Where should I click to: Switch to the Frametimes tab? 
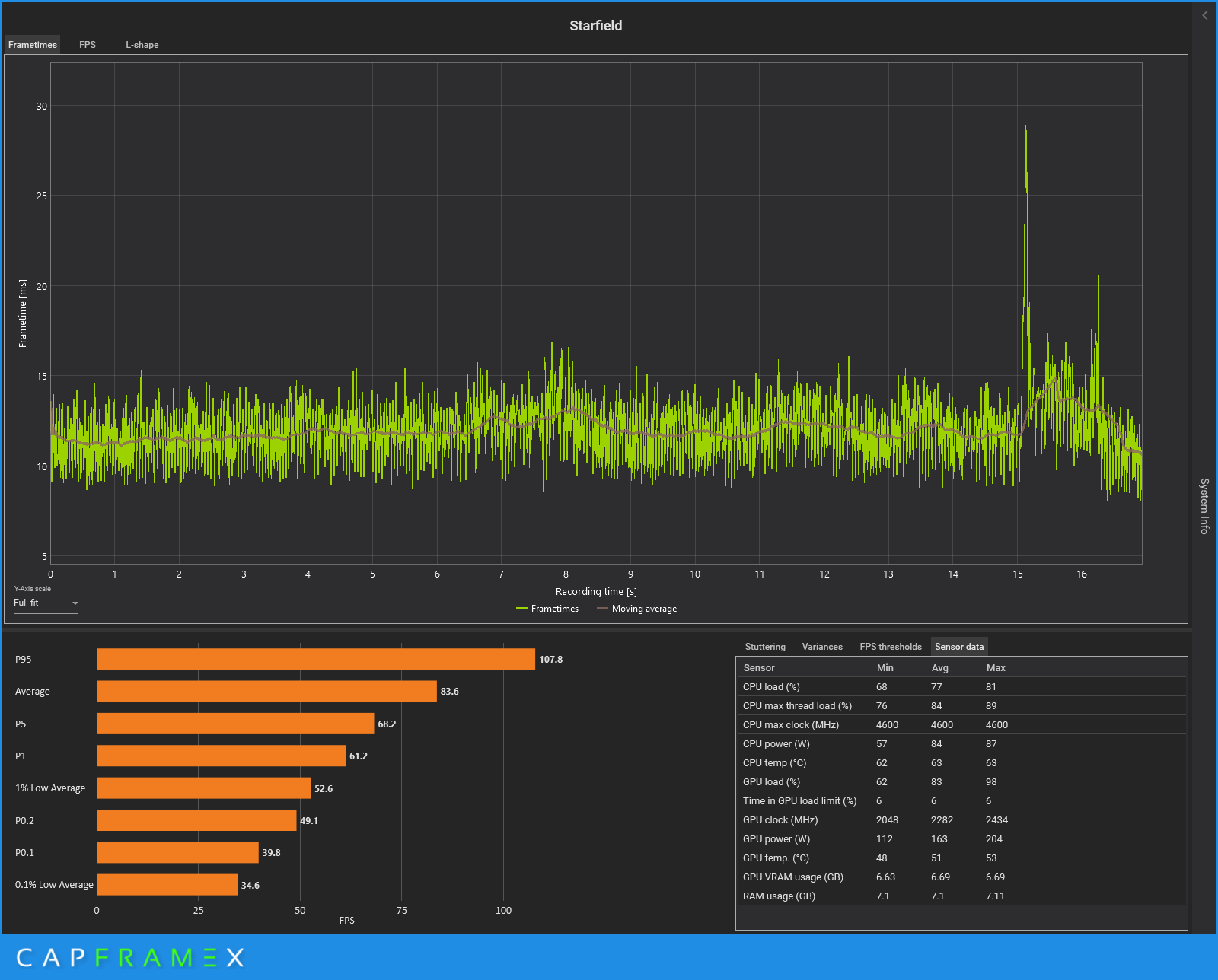click(33, 45)
